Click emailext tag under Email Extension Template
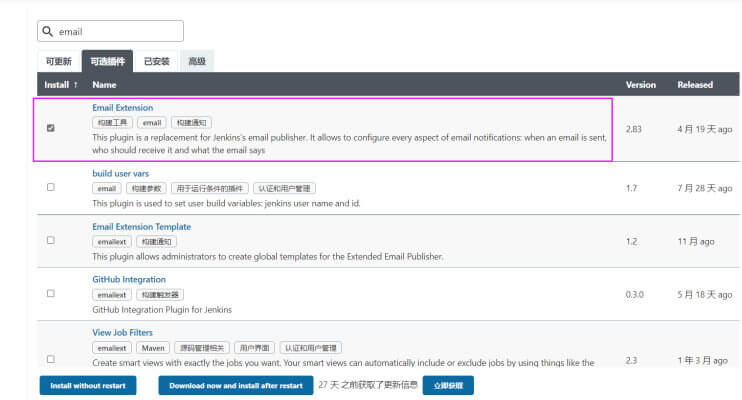 coord(112,241)
